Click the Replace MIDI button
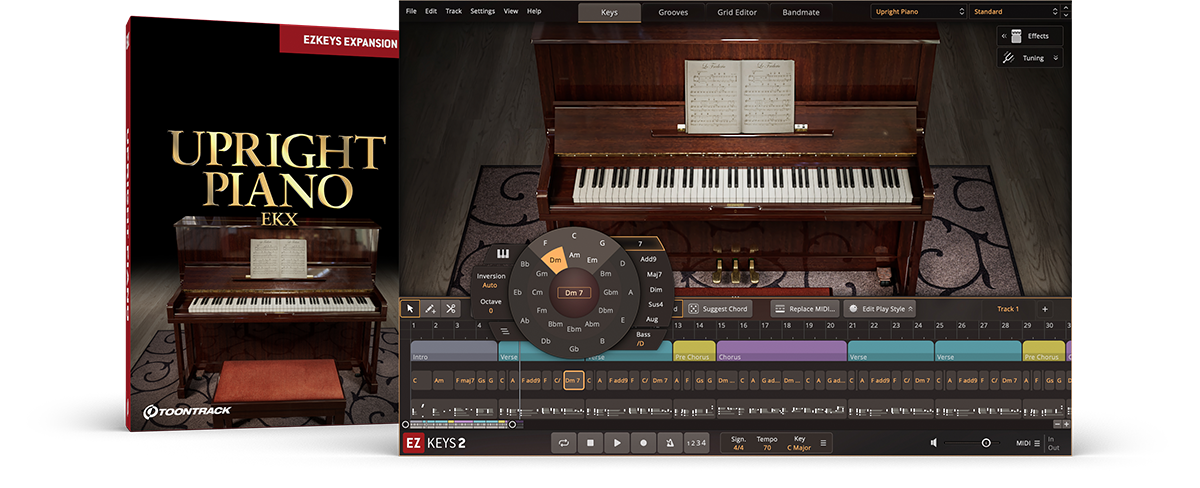This screenshot has height=488, width=1200. click(x=806, y=309)
